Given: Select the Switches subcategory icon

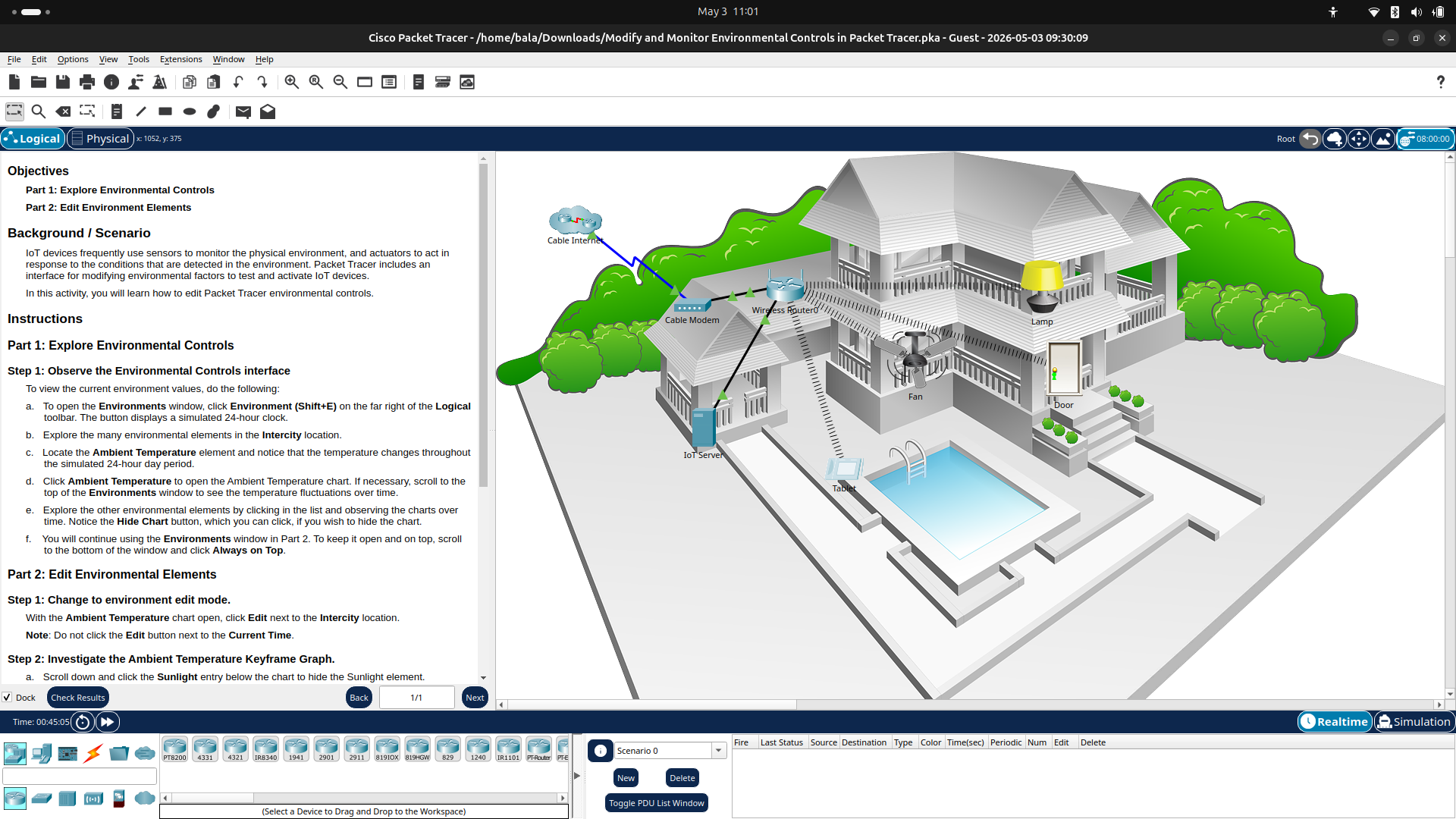Looking at the screenshot, I should (42, 798).
